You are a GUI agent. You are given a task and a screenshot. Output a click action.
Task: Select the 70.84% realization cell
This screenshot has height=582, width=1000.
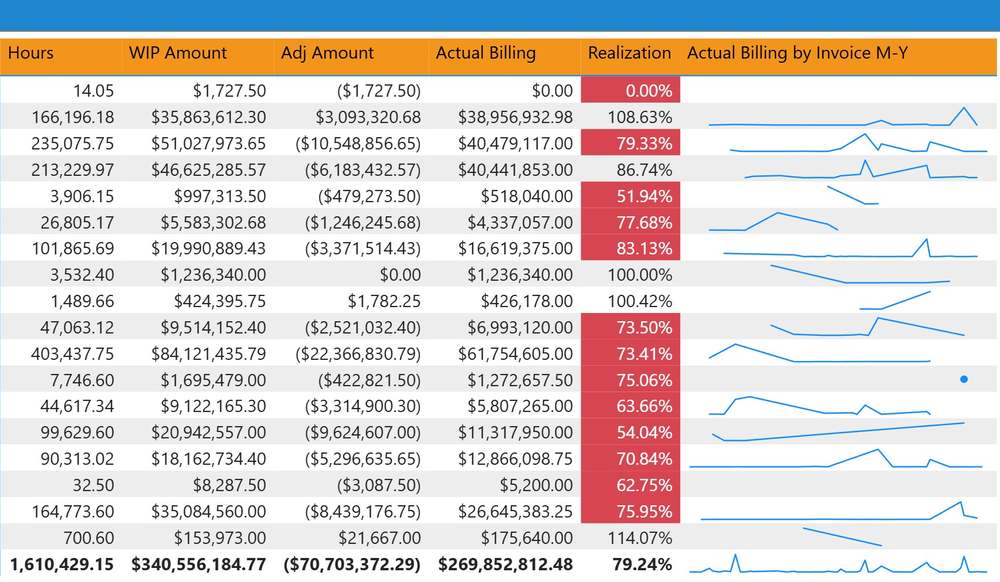click(x=630, y=459)
